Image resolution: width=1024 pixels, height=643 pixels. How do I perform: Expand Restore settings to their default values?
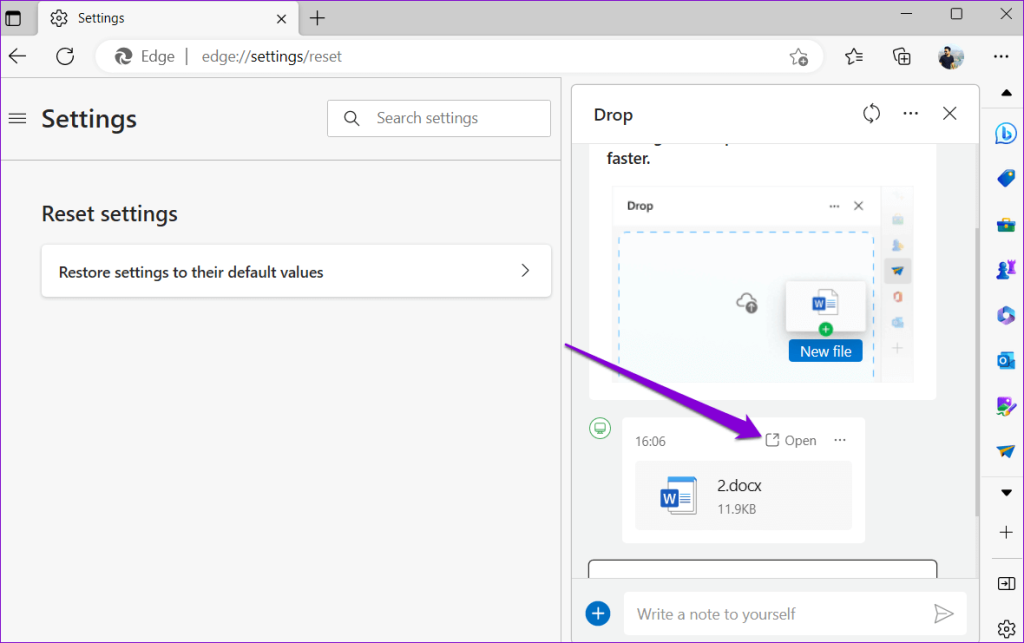pos(296,271)
